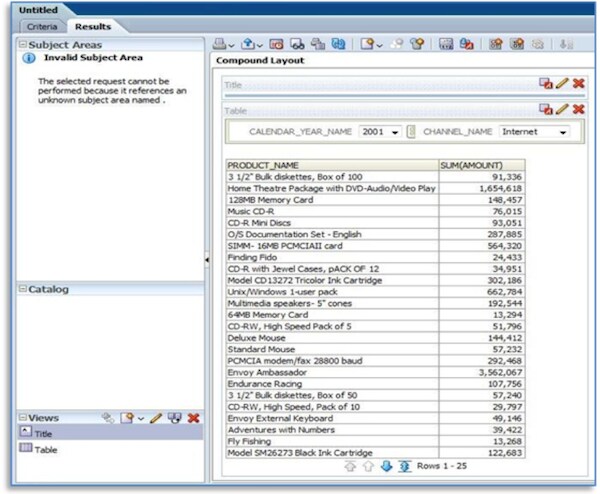Click the edit view pencil in Views pane

pos(156,418)
